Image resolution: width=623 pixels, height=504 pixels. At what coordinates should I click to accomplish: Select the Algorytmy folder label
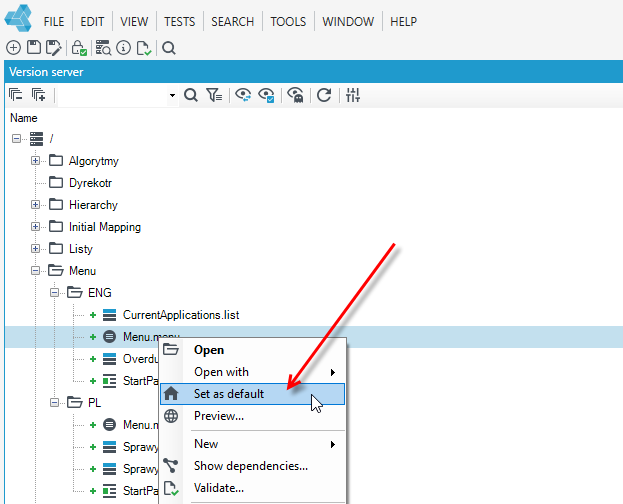(94, 161)
